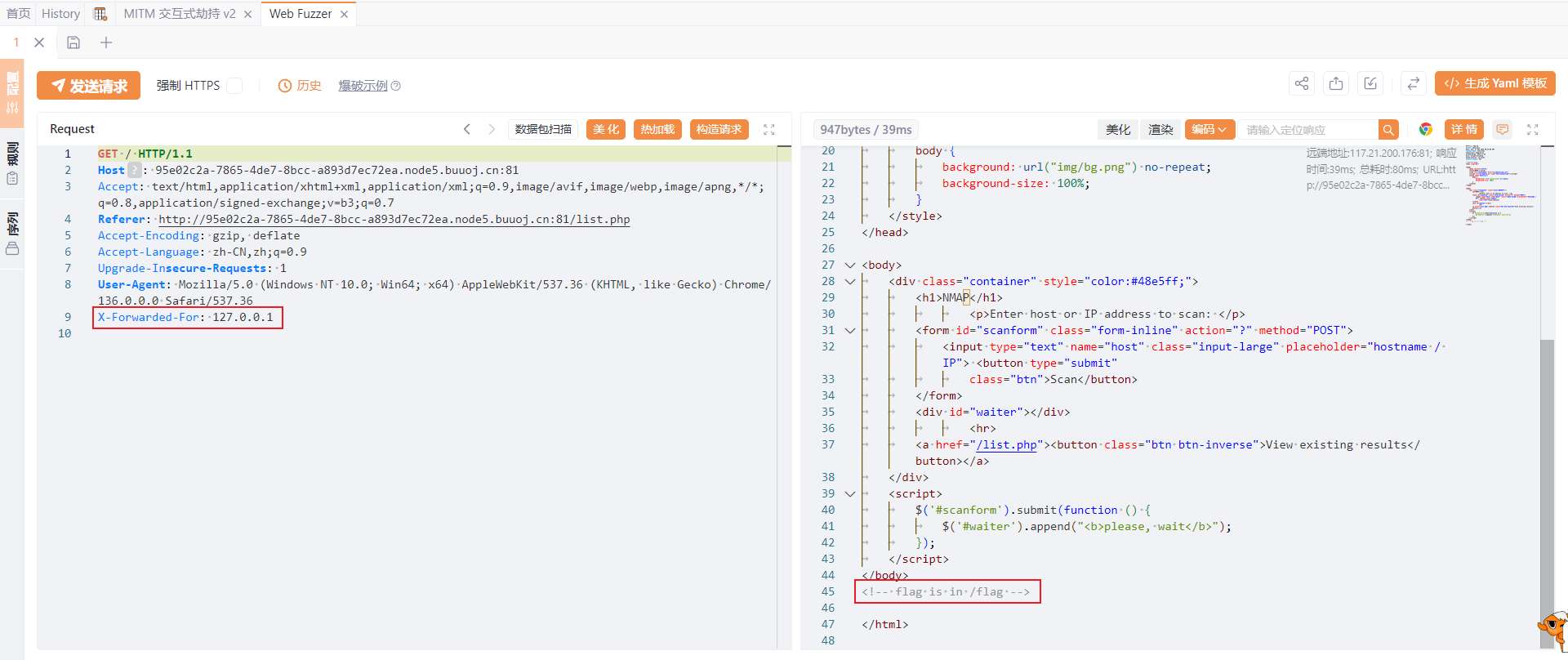The image size is (1568, 660).
Task: Click the Host header line
Action: pos(308,170)
